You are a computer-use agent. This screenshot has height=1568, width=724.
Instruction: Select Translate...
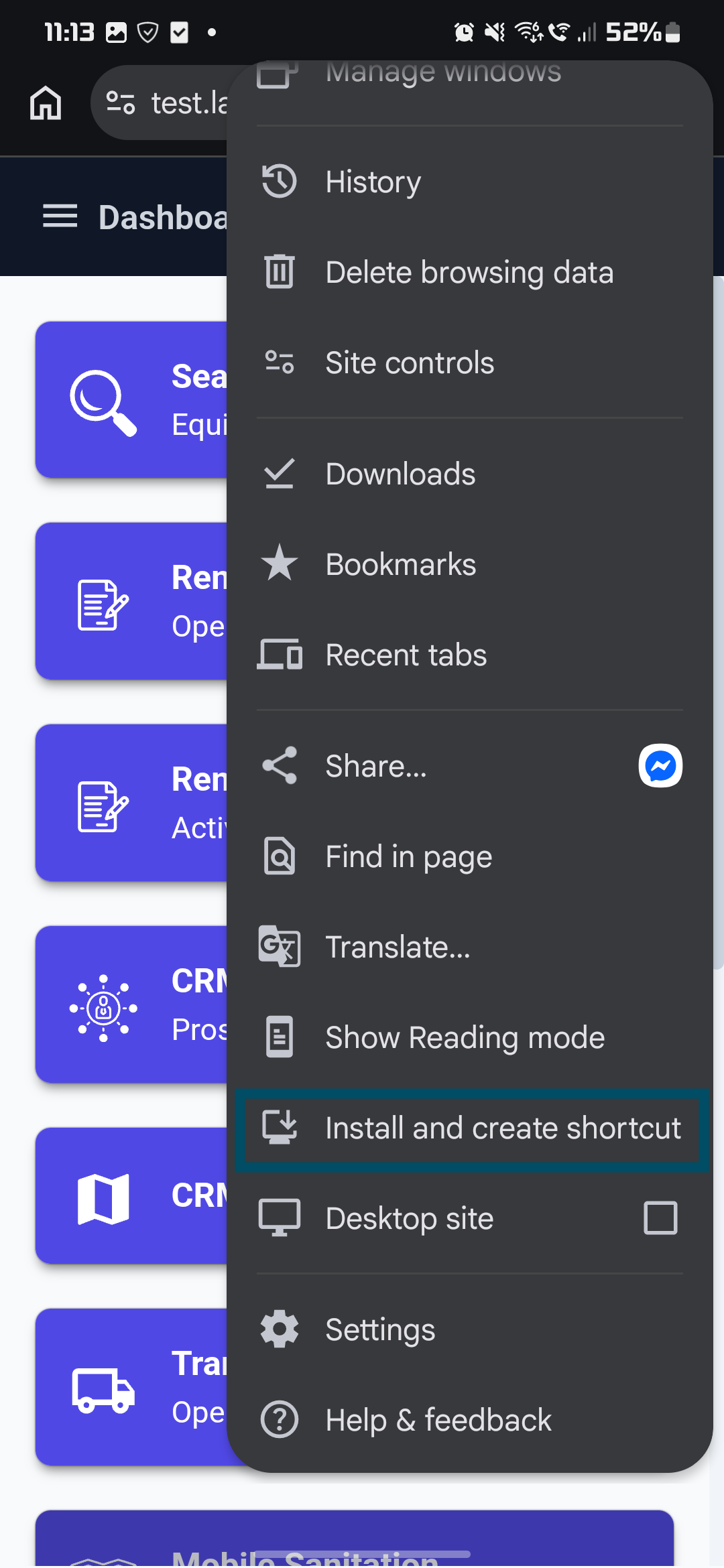(x=469, y=947)
